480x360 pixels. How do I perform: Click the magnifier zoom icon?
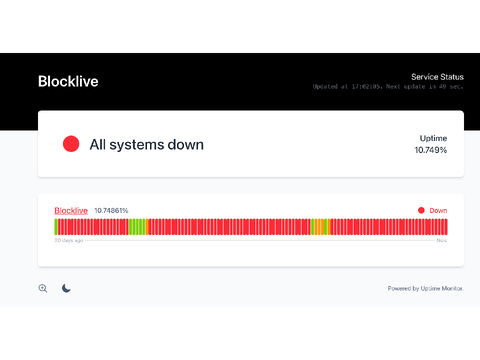pos(43,288)
